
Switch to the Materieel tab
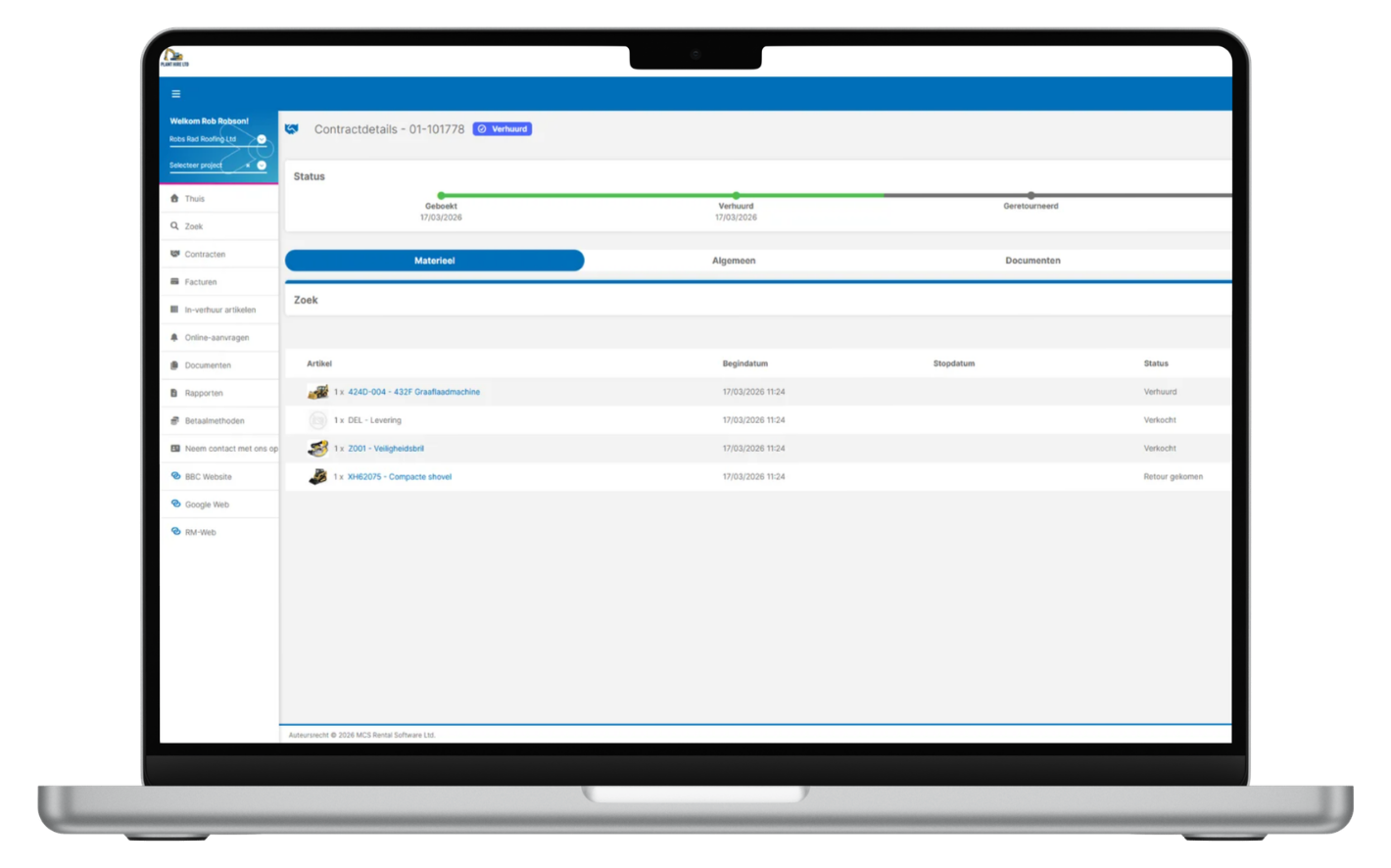(434, 261)
